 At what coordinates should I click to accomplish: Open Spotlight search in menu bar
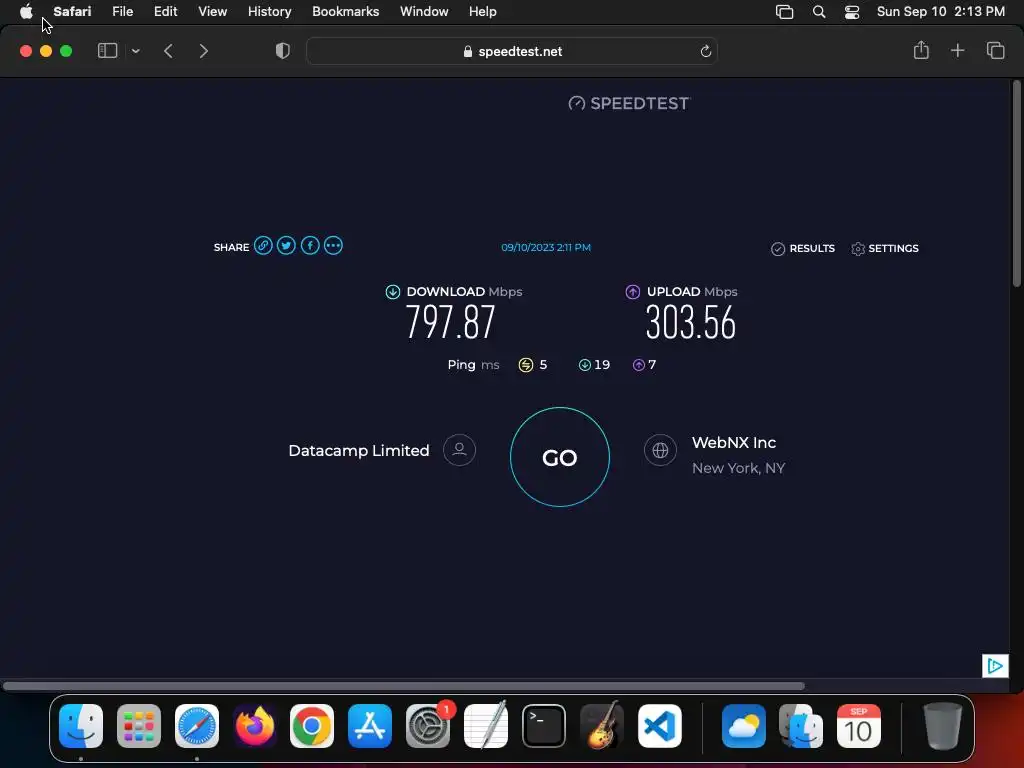818,12
